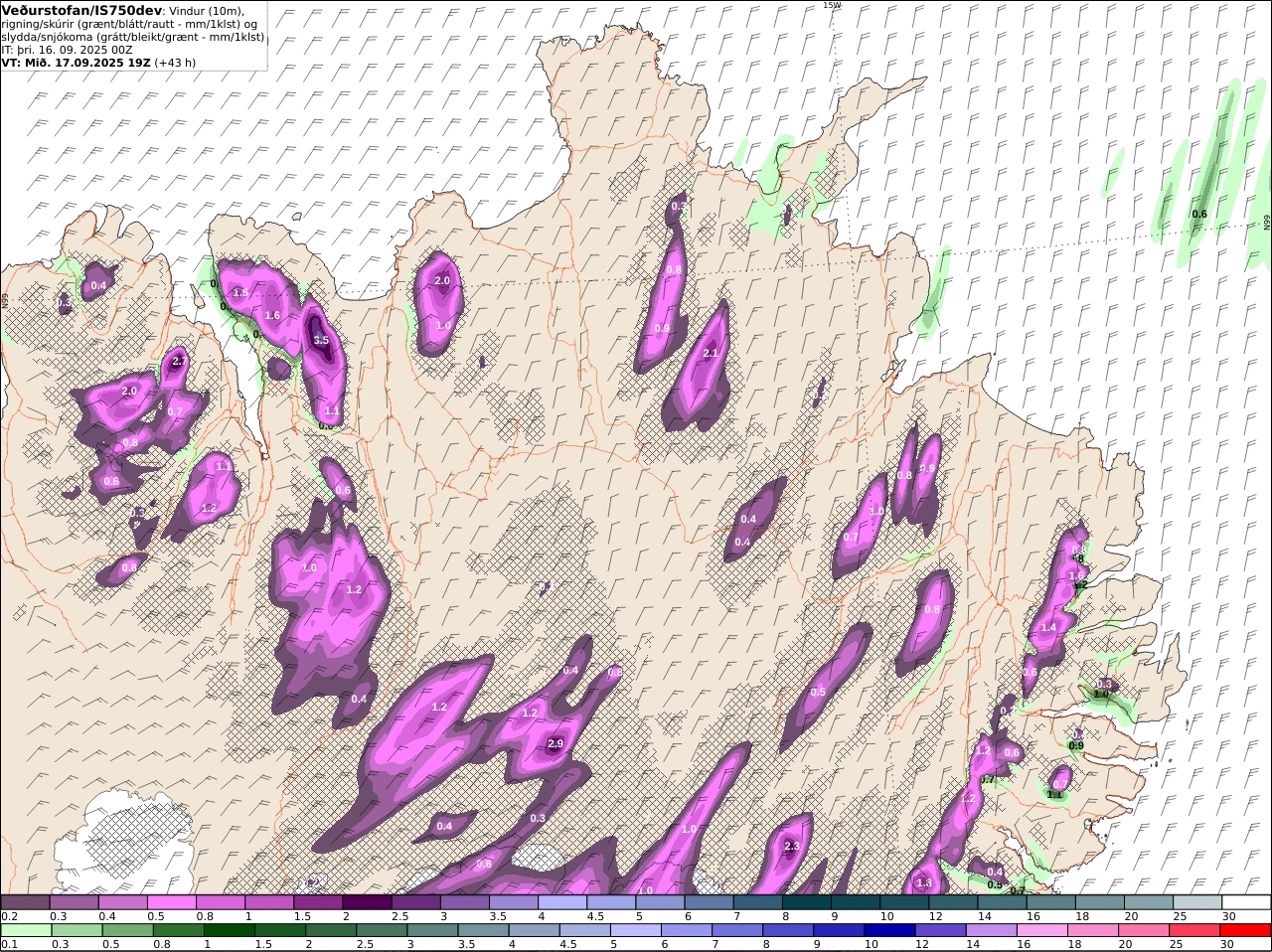Click the 66N latitude label on right edge
Viewport: 1272px width, 952px height.
(x=1267, y=223)
